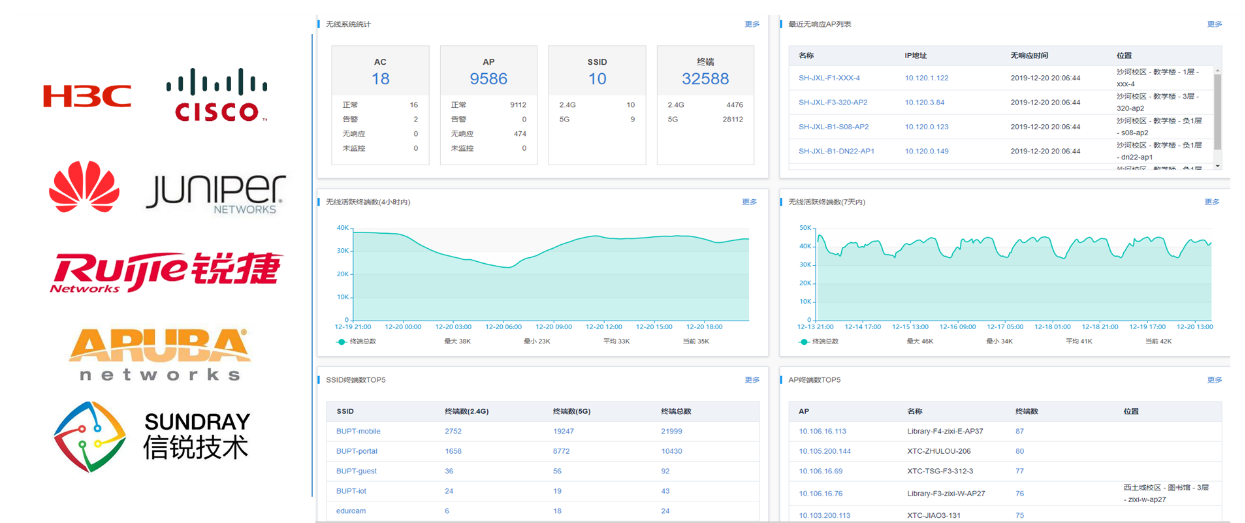The height and width of the screenshot is (523, 1245).
Task: Click terminal count 87 for Library-F4-zixi-E-AP37
Action: point(1019,431)
